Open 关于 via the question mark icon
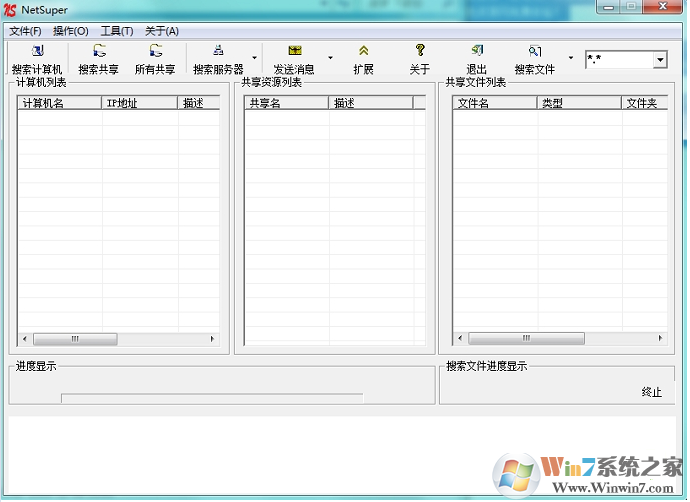This screenshot has height=502, width=690. pyautogui.click(x=420, y=50)
